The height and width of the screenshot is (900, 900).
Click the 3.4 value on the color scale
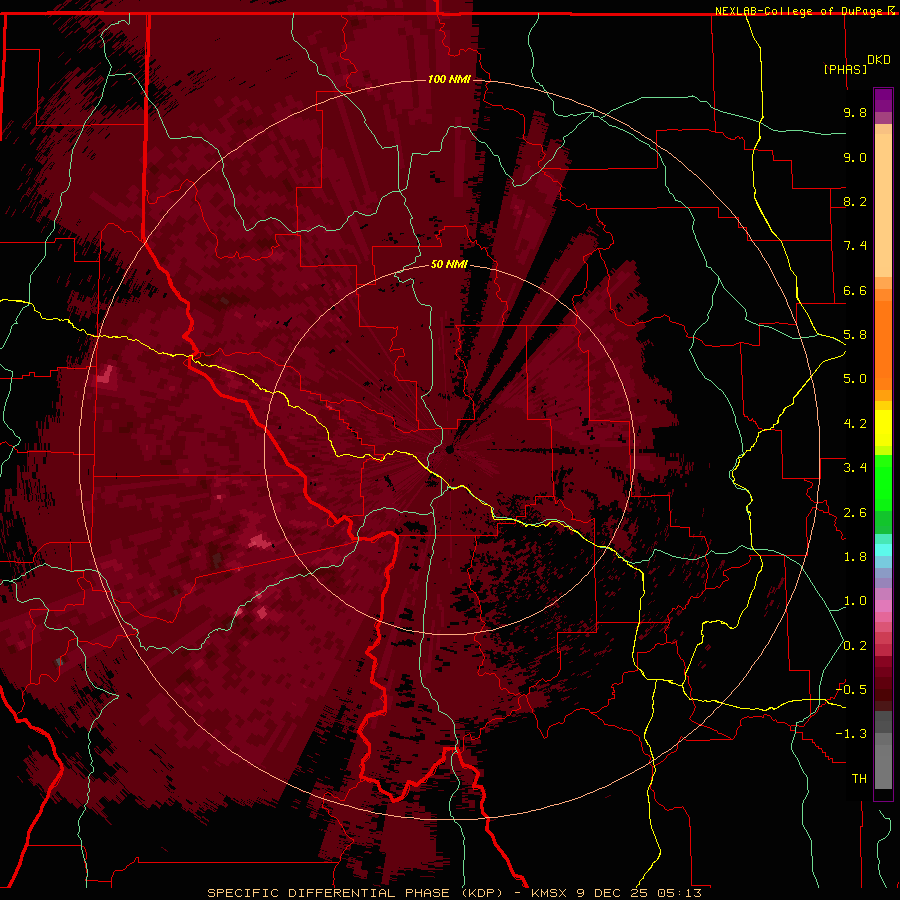click(x=855, y=468)
